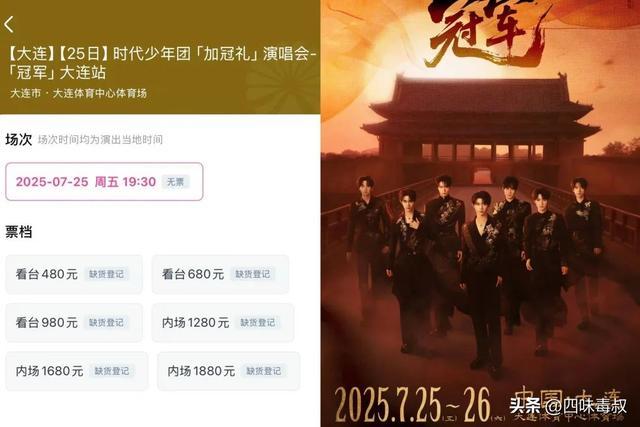
Task: Tap the 场次 section heading
Action: coord(18,140)
